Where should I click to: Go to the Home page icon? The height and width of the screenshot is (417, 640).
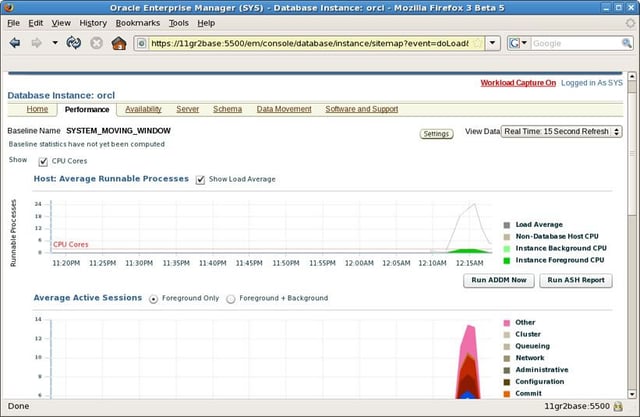[119, 43]
